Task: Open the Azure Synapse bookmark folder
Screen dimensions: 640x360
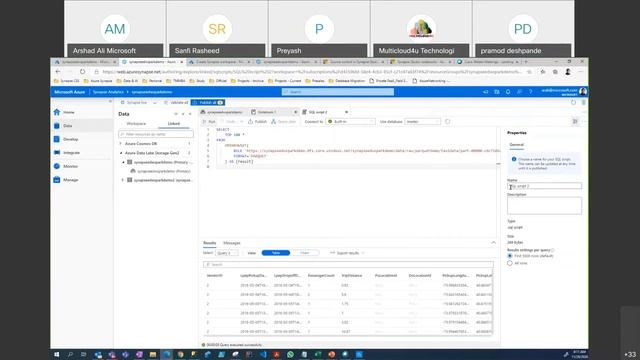Action: pos(98,81)
